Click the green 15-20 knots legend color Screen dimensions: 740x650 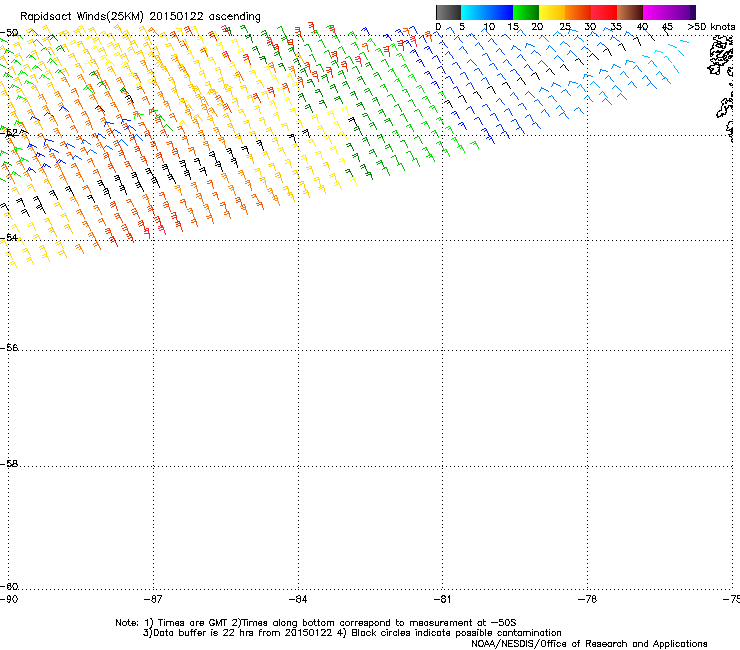point(526,12)
